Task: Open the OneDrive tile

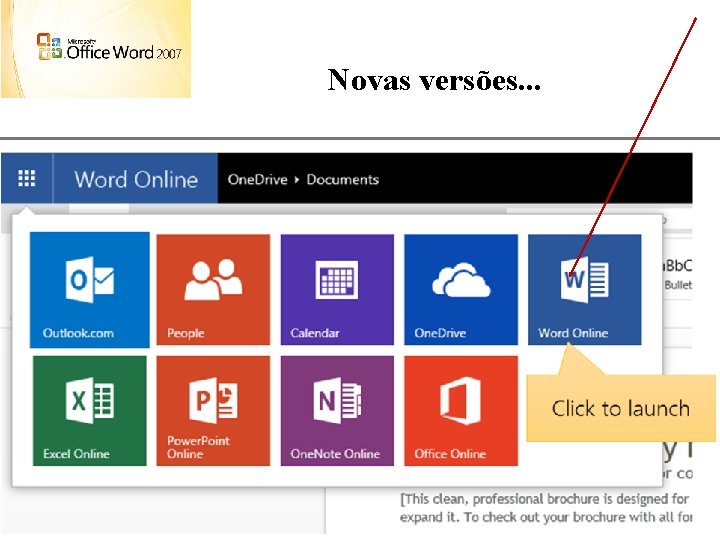Action: (461, 290)
